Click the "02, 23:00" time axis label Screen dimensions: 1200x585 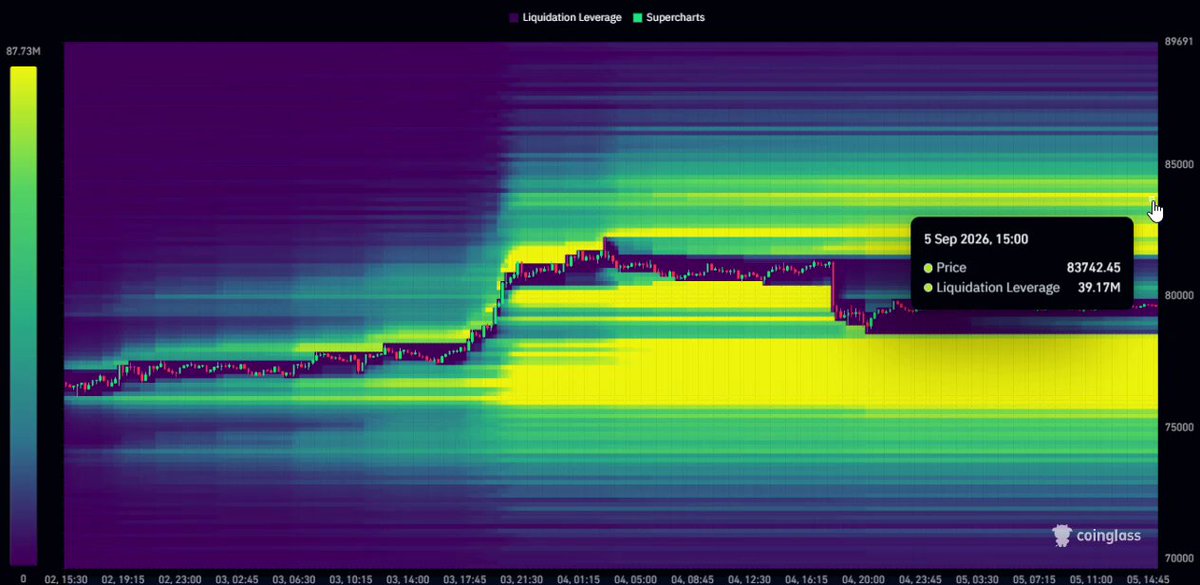pos(181,578)
